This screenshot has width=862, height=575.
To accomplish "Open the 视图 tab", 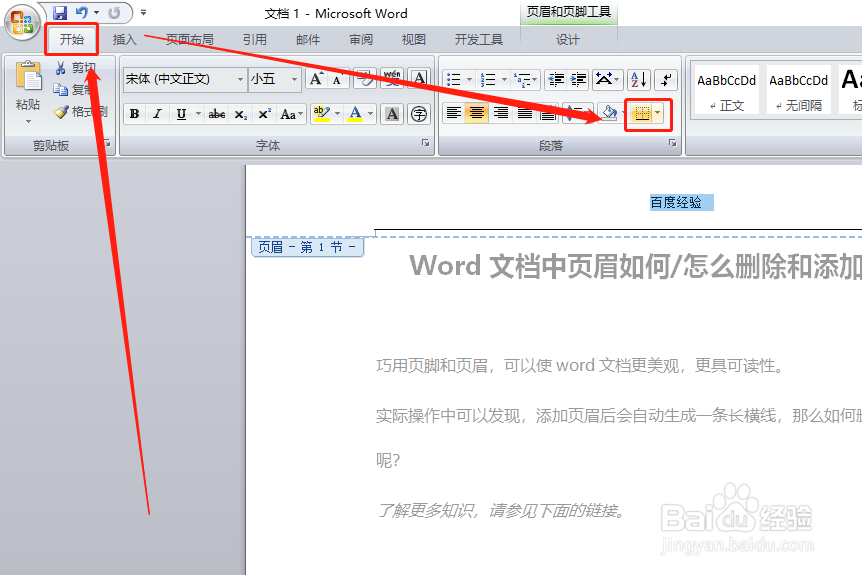I will pyautogui.click(x=413, y=40).
